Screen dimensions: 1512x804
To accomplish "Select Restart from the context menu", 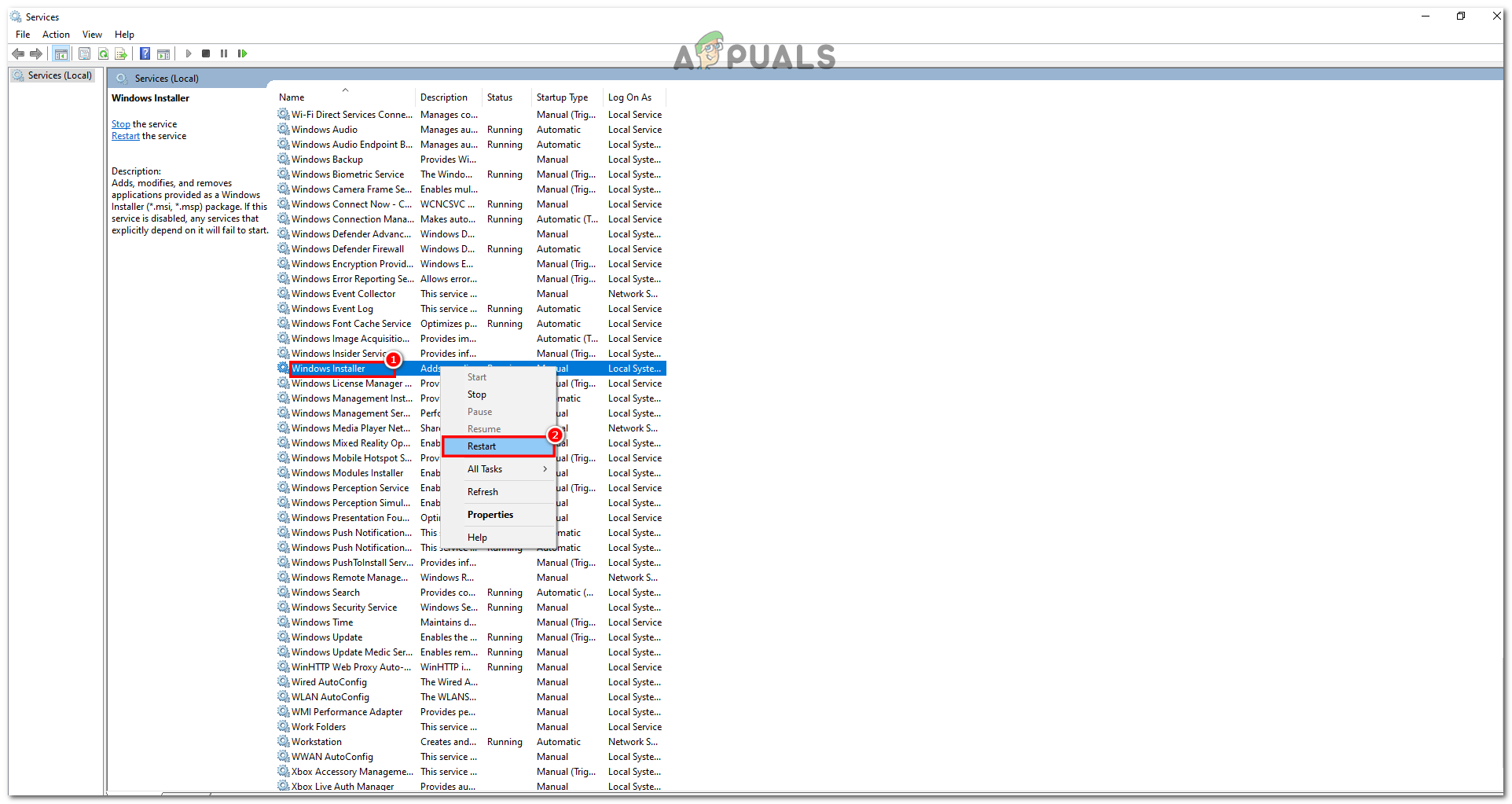I will click(x=482, y=446).
